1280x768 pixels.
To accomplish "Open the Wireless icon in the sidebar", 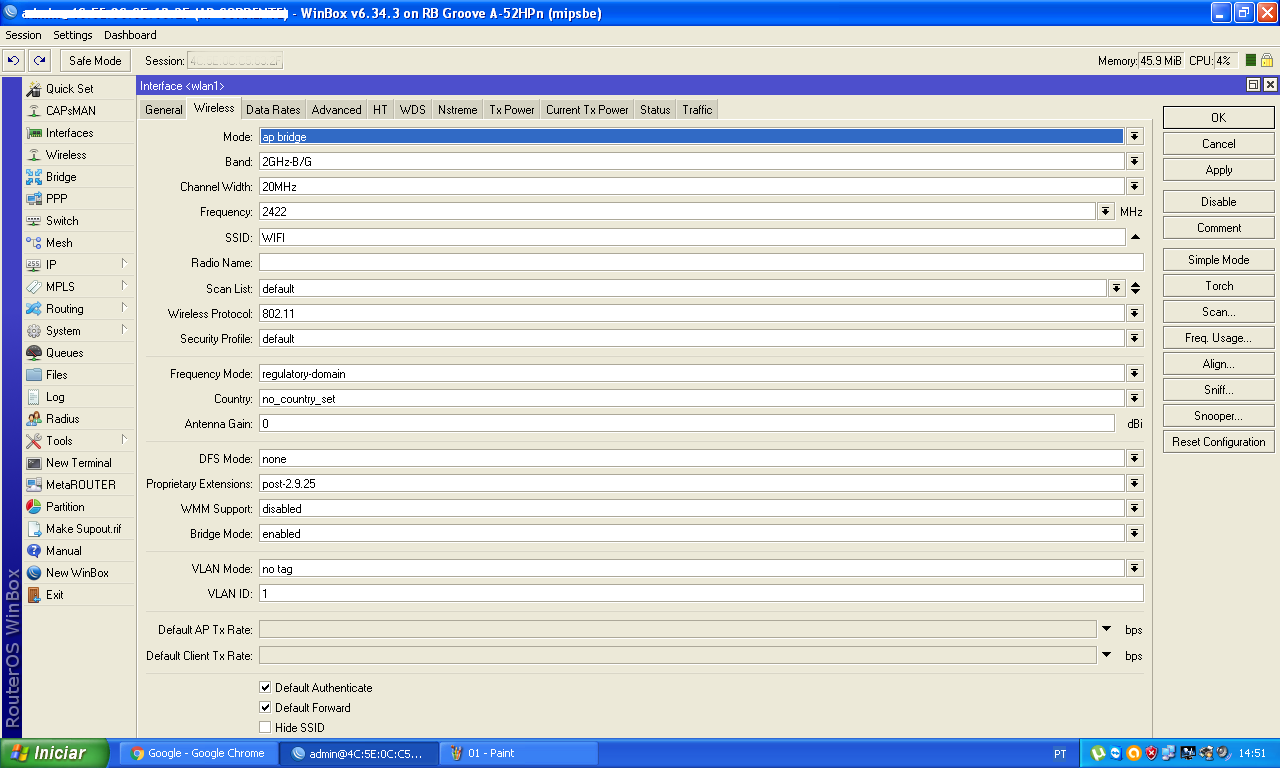I will 35,155.
